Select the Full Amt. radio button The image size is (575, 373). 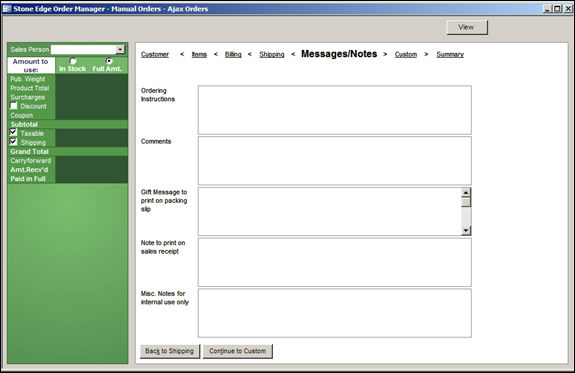coord(109,61)
